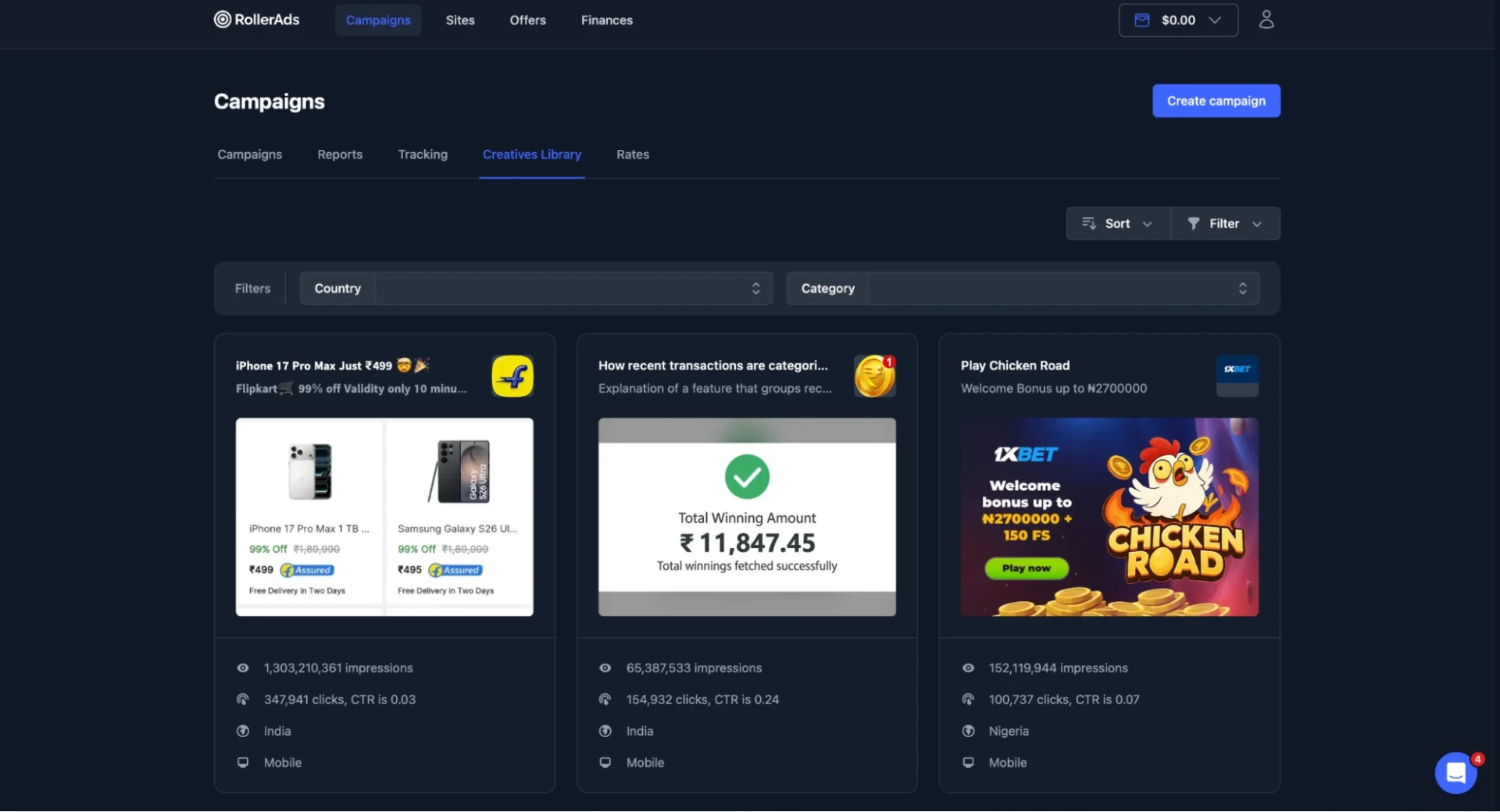
Task: Go to Campaigns in top navigation
Action: (x=378, y=20)
